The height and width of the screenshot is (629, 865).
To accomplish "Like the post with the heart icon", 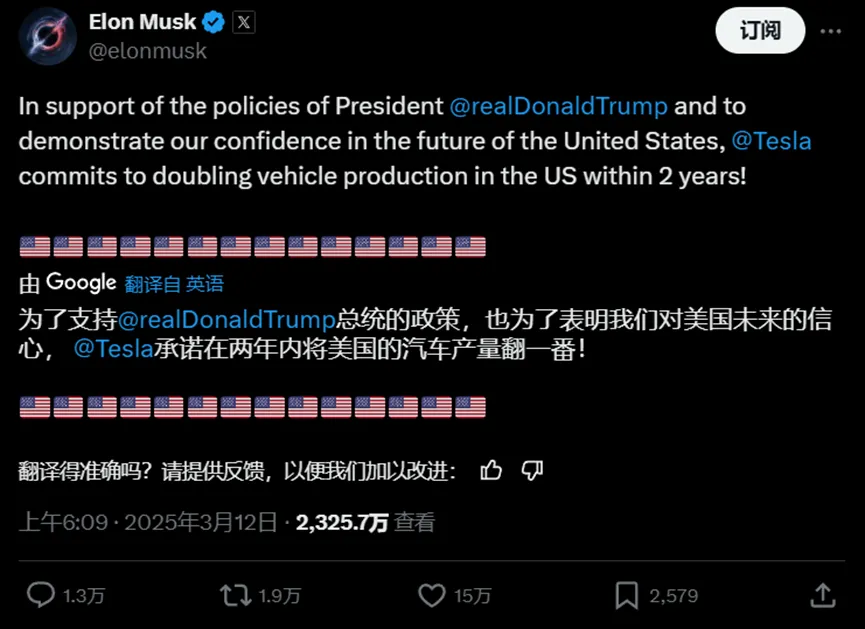I will click(431, 595).
